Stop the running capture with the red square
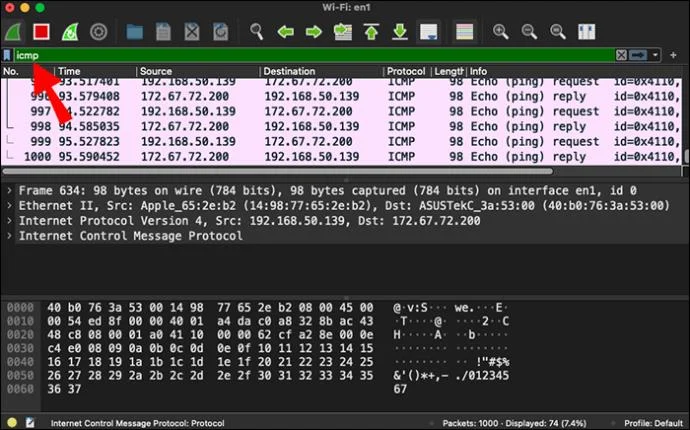 click(41, 32)
